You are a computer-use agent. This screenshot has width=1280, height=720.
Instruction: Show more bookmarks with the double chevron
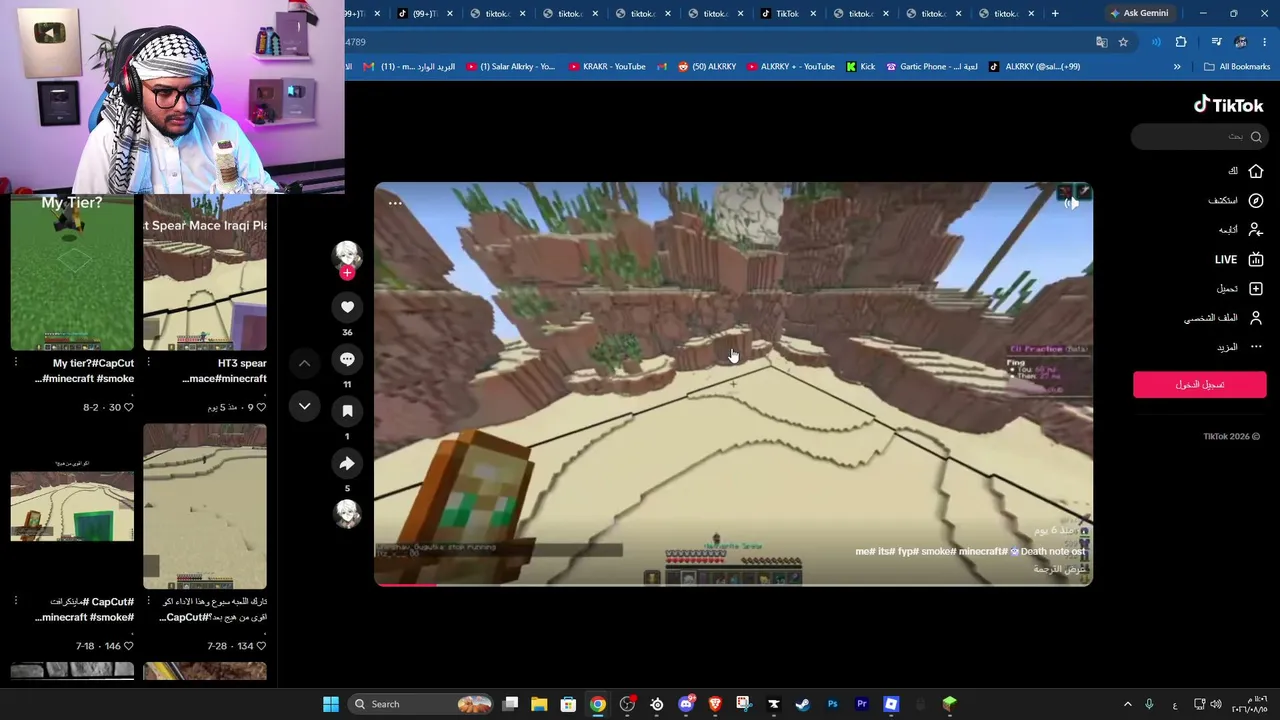pos(1177,67)
